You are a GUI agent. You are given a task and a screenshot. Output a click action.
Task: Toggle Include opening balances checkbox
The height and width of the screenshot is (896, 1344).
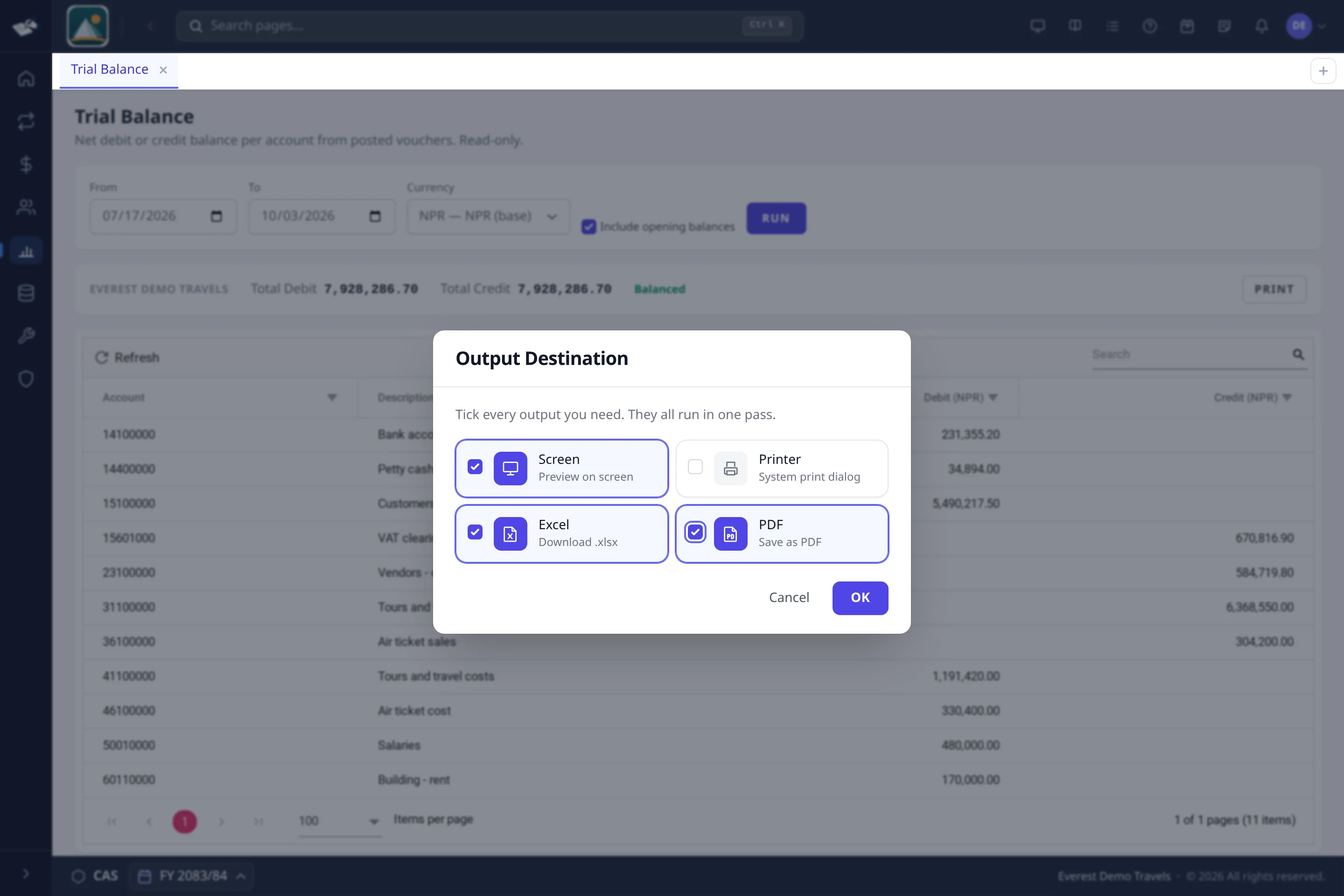click(x=588, y=227)
